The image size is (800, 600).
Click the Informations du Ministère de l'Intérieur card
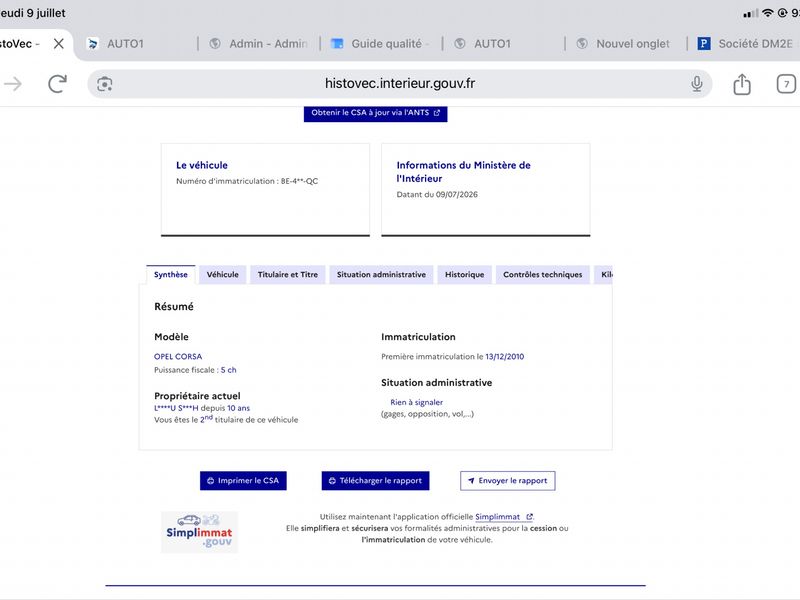tap(486, 190)
